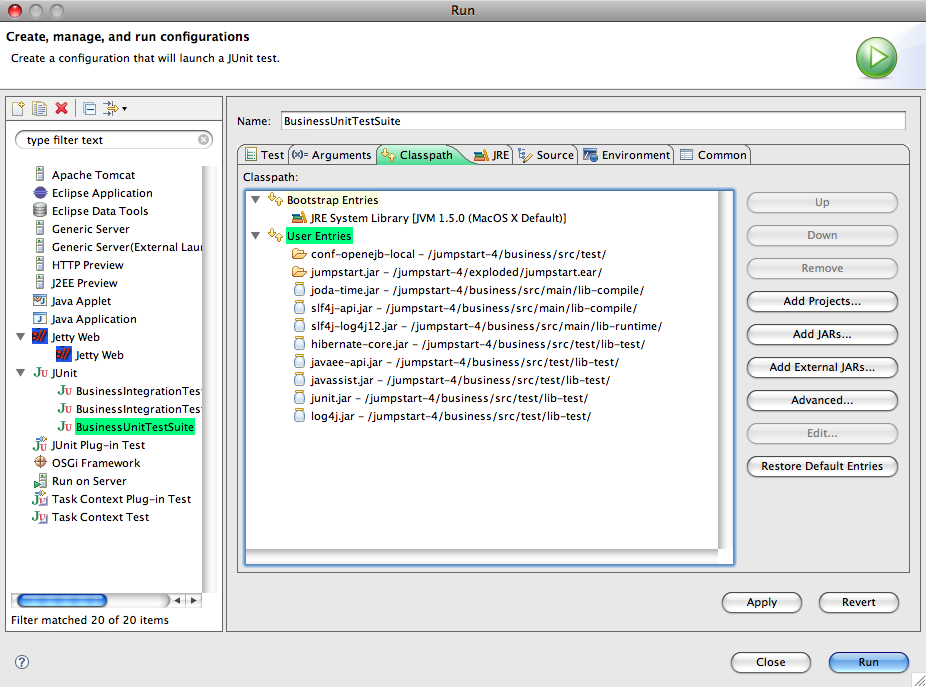Click the Duplicate configuration icon

pos(40,109)
